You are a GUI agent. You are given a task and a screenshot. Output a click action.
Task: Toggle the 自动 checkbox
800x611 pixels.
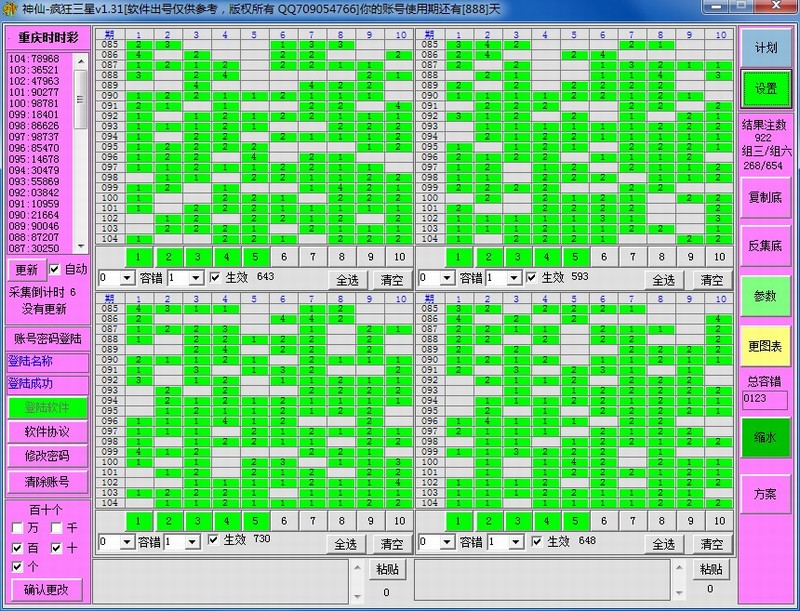coord(55,269)
